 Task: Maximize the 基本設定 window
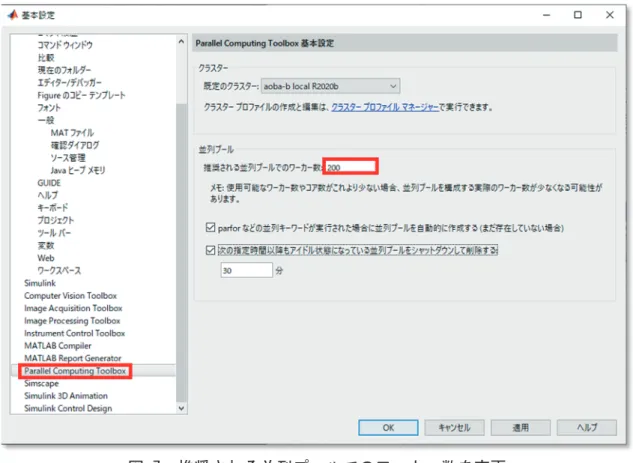[x=578, y=15]
